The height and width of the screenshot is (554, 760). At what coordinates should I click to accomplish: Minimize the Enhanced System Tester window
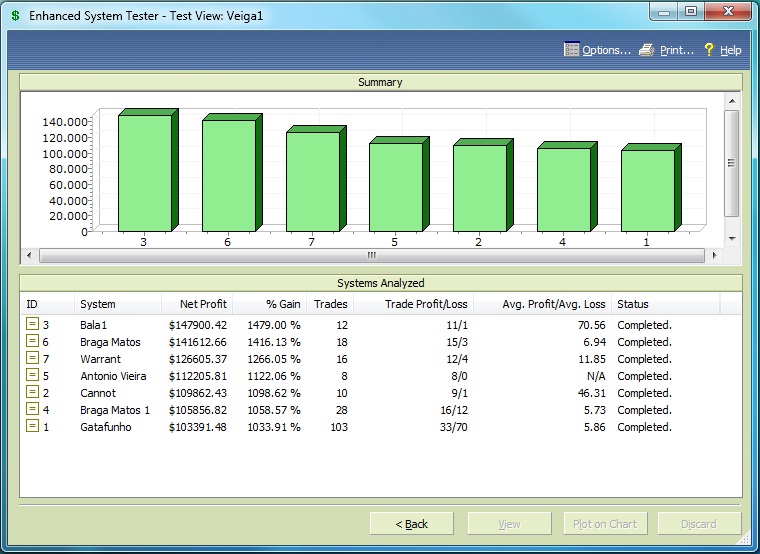pos(664,12)
